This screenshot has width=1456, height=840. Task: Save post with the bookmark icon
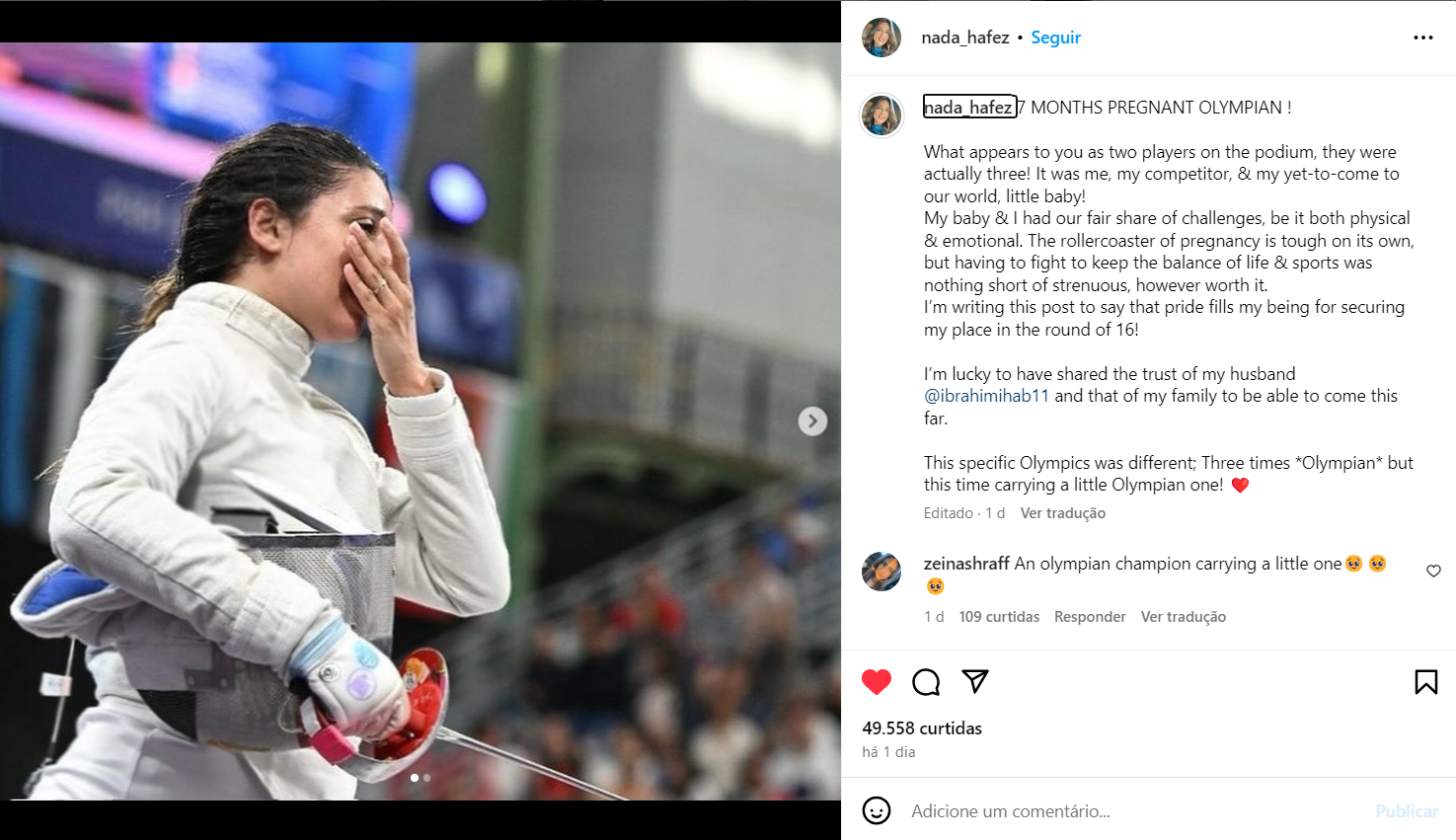[x=1426, y=682]
